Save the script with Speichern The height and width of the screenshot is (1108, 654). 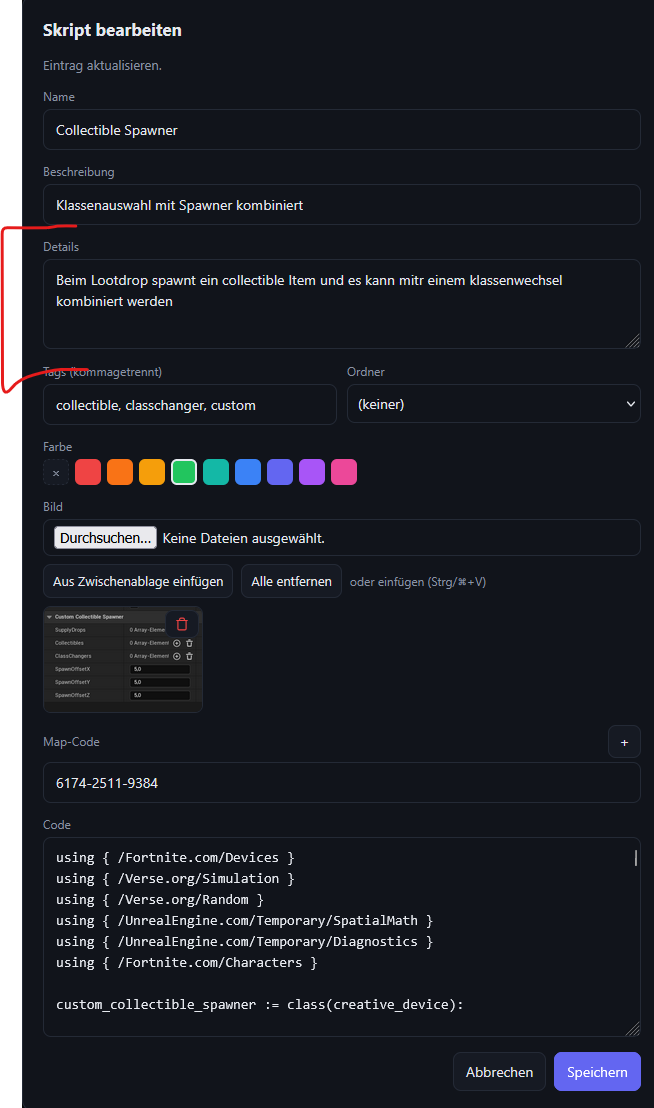point(597,1072)
